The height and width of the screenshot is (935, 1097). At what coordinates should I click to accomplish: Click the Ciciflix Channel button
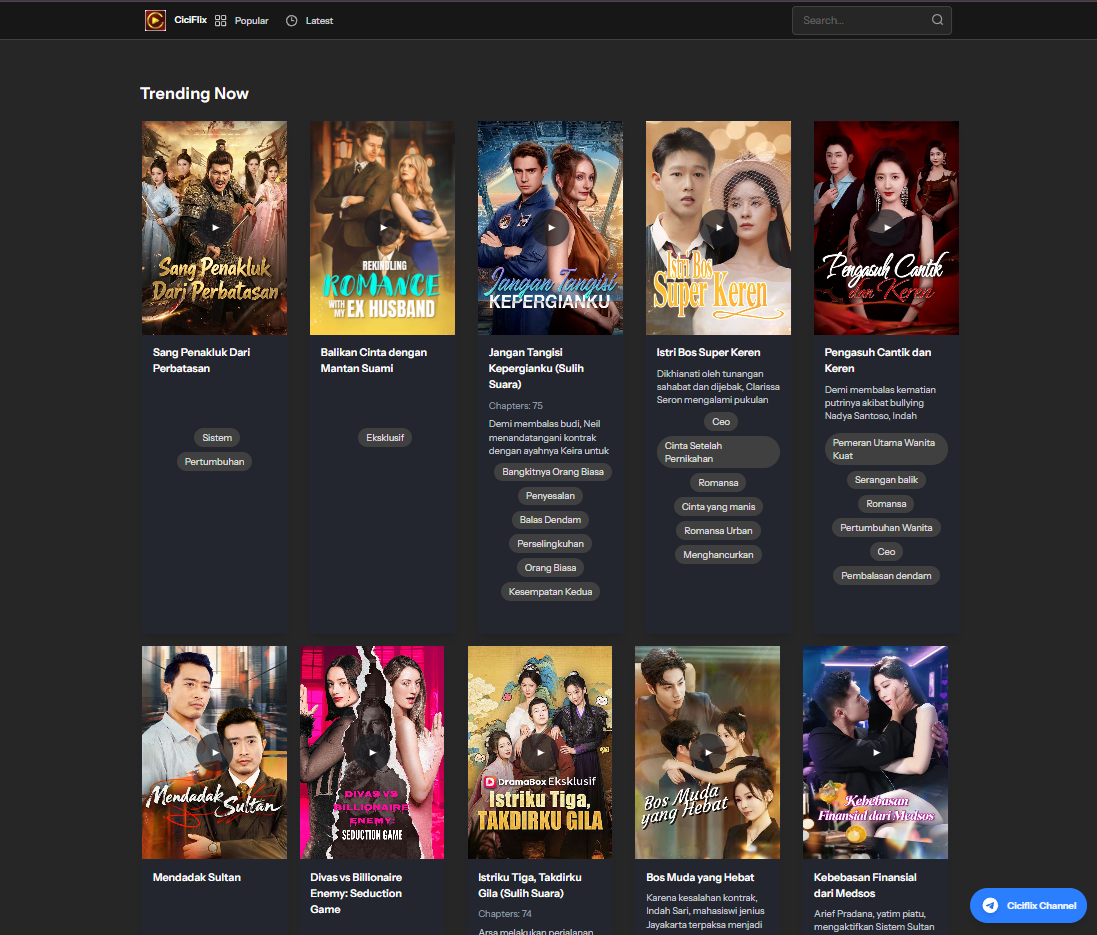tap(1028, 905)
